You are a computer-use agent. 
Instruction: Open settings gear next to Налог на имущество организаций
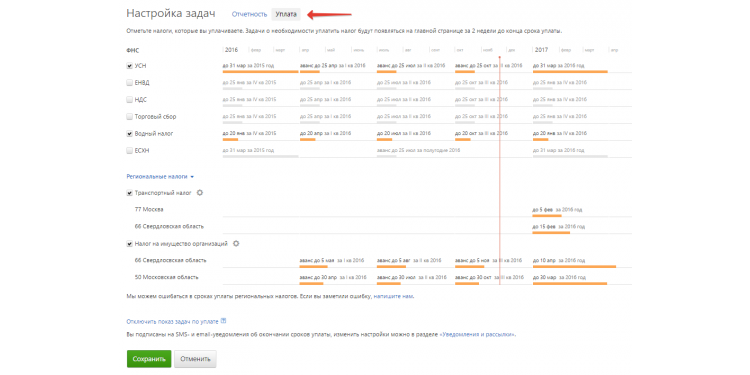tap(236, 243)
